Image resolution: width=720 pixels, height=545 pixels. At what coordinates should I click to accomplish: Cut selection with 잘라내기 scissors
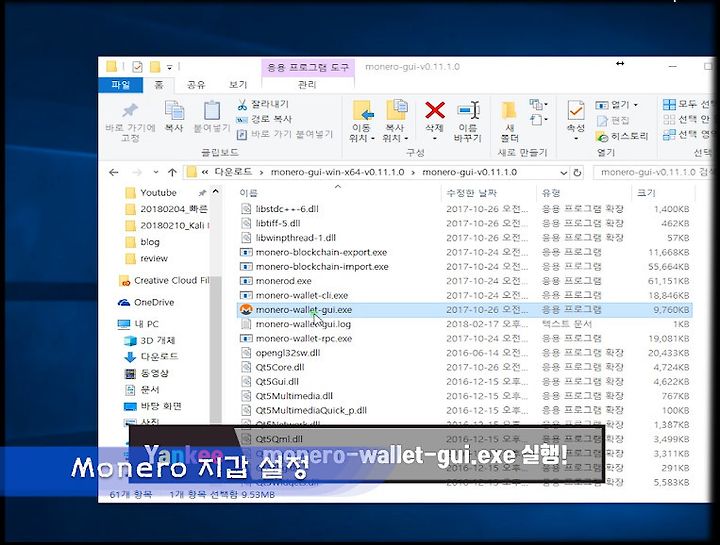point(263,104)
